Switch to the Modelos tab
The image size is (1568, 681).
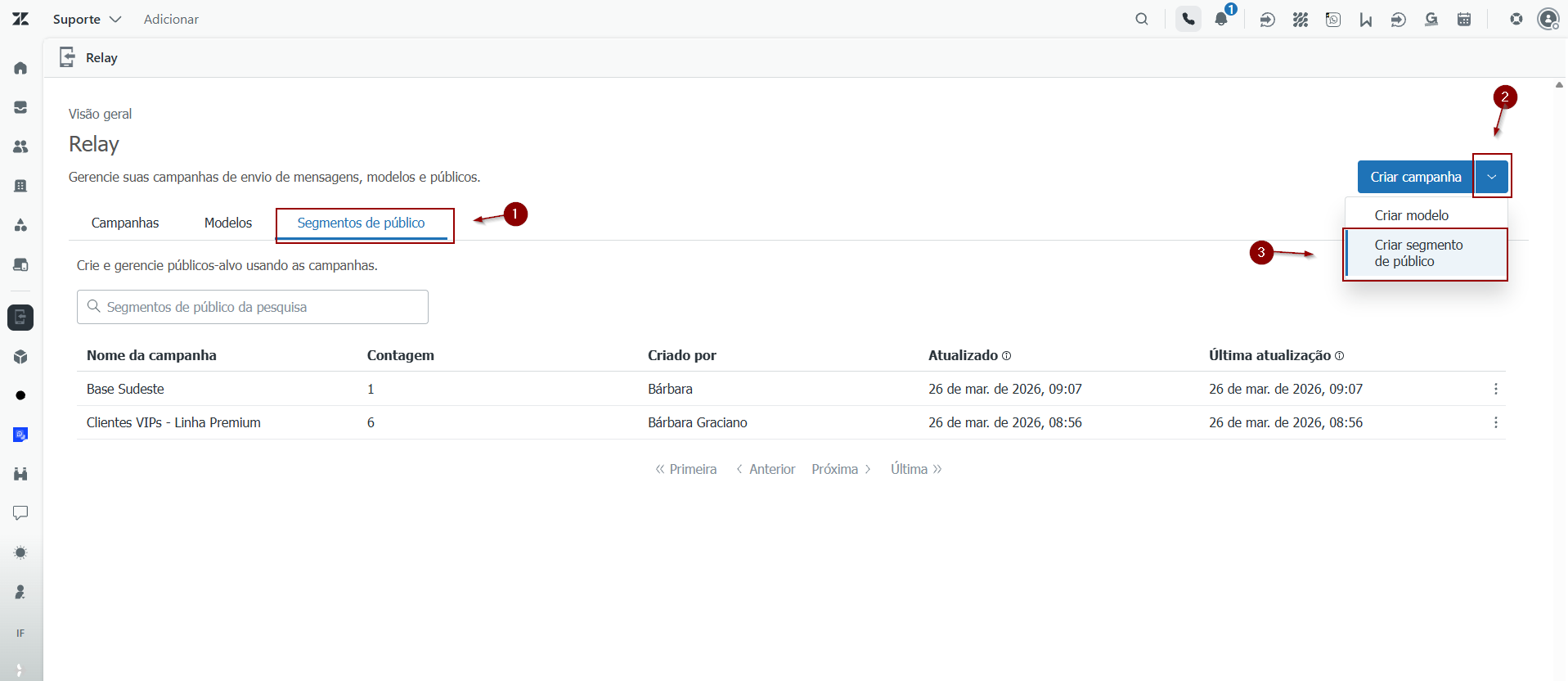(x=228, y=223)
